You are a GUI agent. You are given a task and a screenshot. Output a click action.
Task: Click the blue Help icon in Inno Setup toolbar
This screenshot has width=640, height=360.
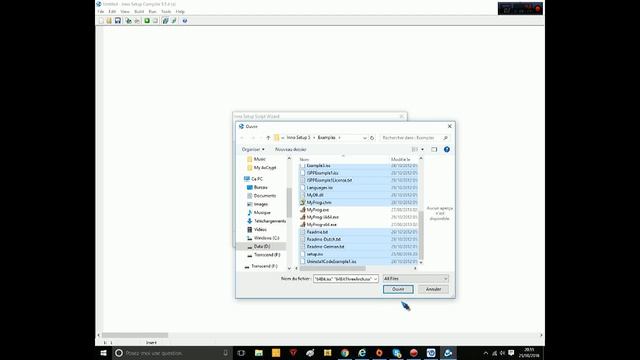(x=184, y=21)
